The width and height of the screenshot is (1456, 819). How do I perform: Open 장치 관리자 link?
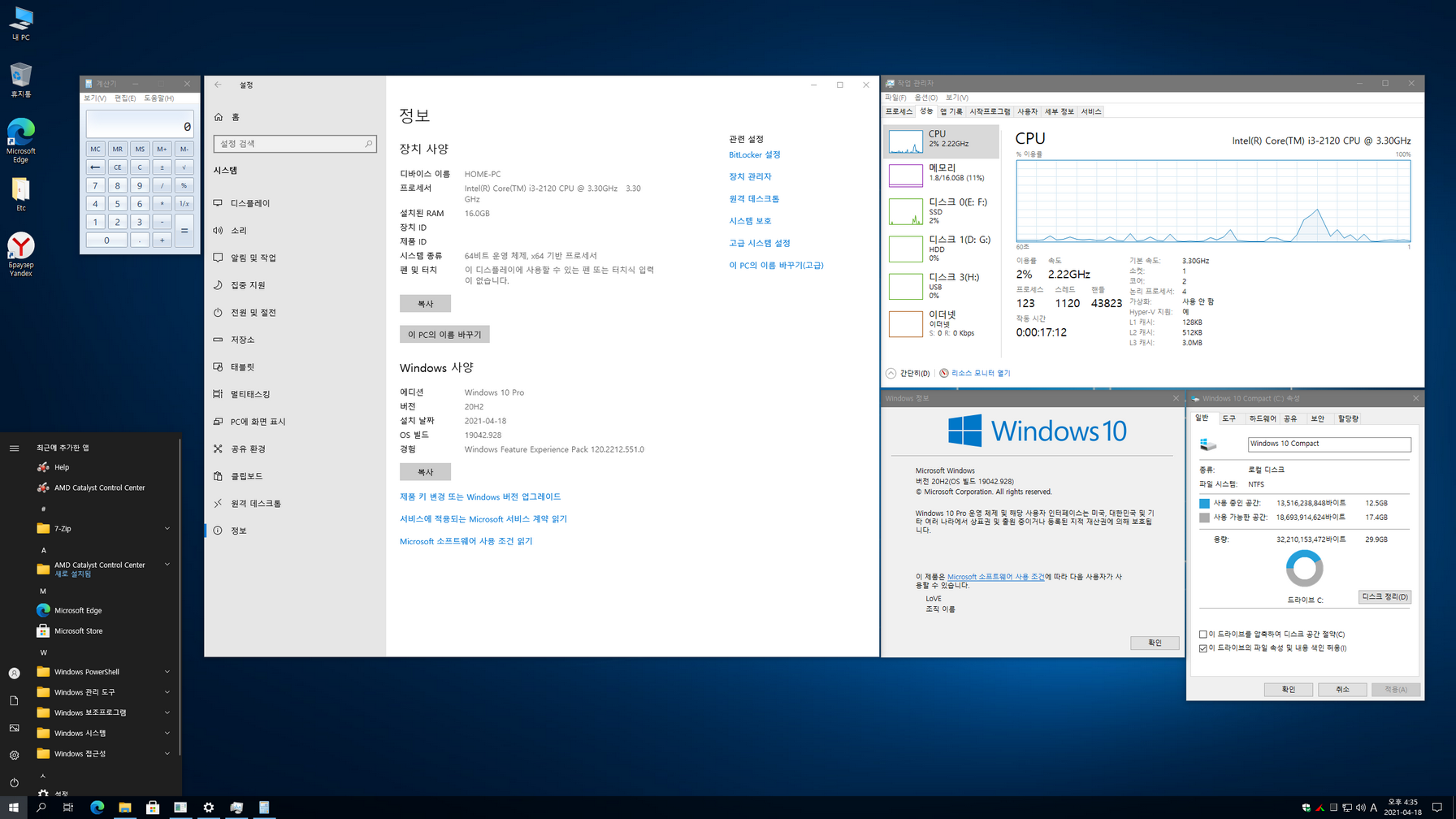(x=750, y=176)
